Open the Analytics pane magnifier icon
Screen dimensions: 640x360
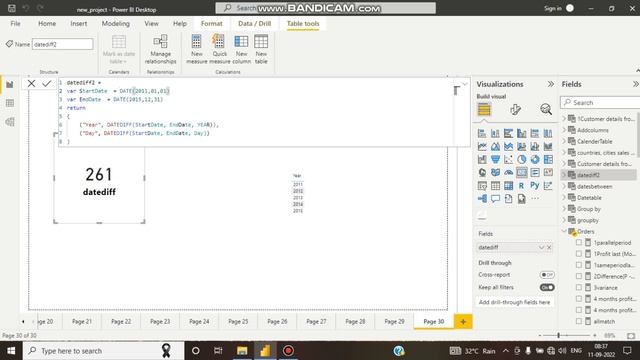pos(546,109)
